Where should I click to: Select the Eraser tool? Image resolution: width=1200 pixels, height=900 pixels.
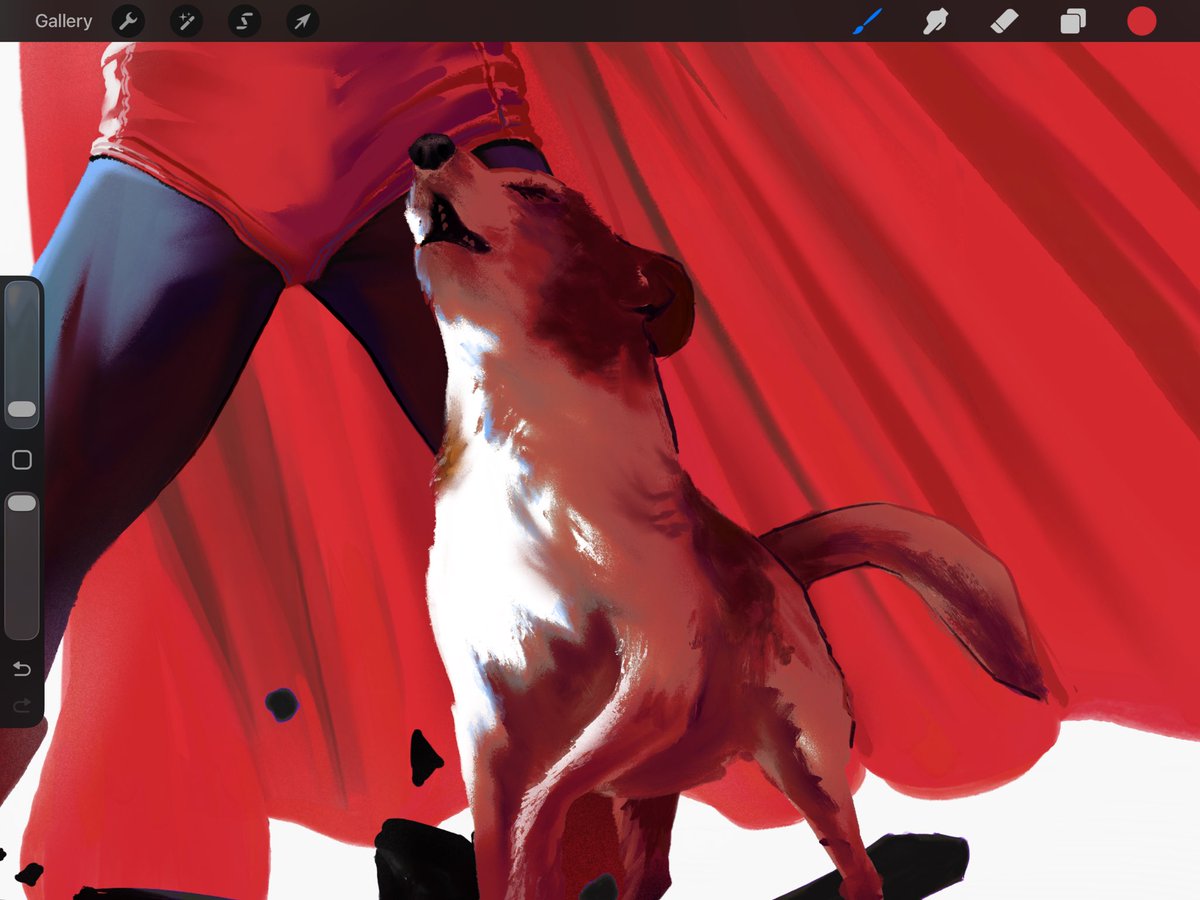coord(1004,21)
